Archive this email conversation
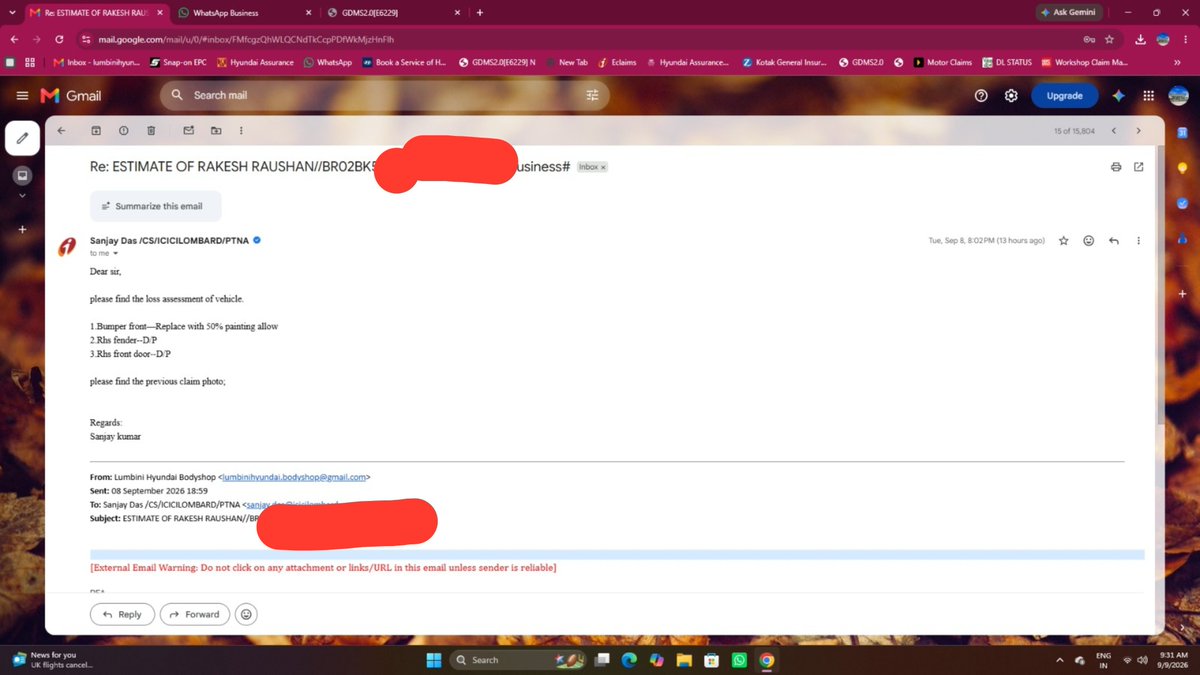The height and width of the screenshot is (675, 1200). (96, 130)
